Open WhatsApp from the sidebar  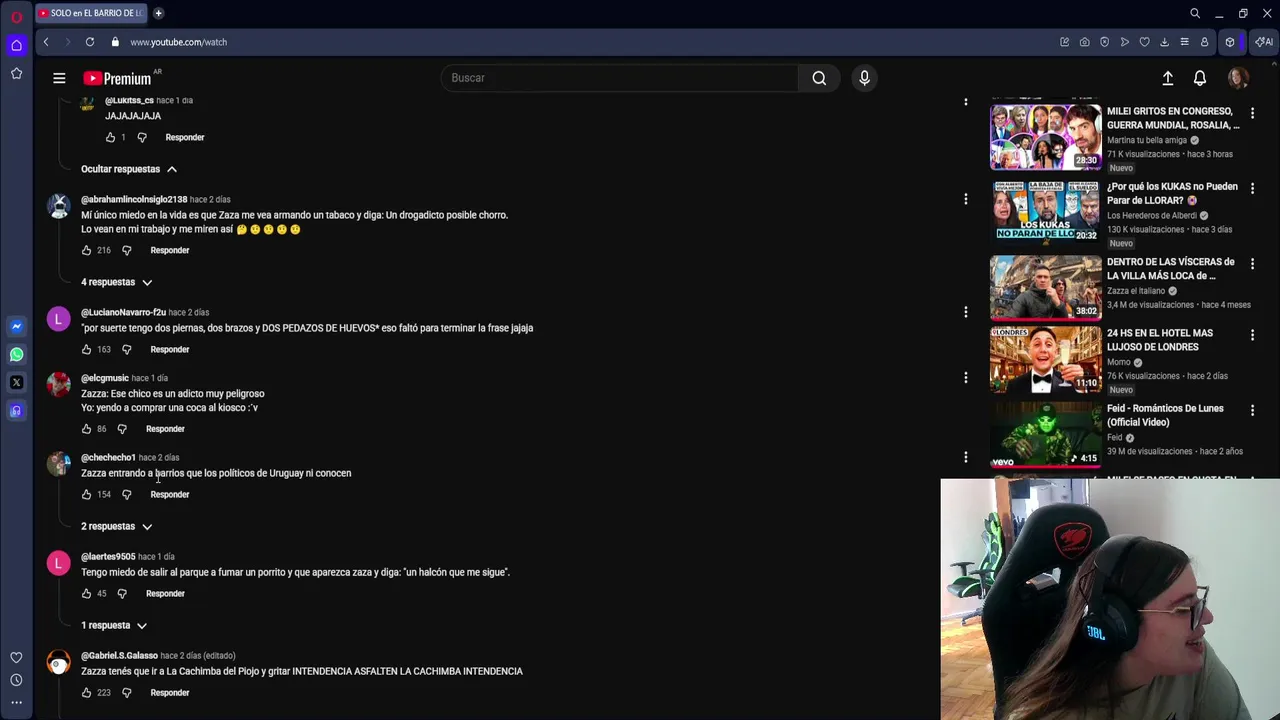coord(16,354)
